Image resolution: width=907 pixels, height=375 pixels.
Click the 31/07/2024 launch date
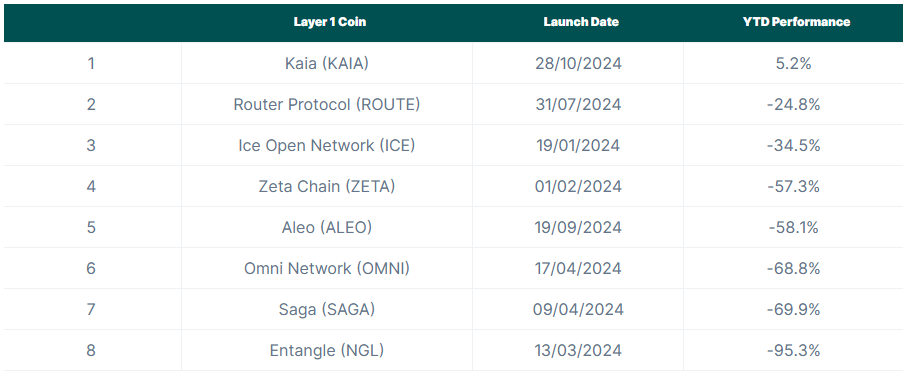[x=578, y=104]
